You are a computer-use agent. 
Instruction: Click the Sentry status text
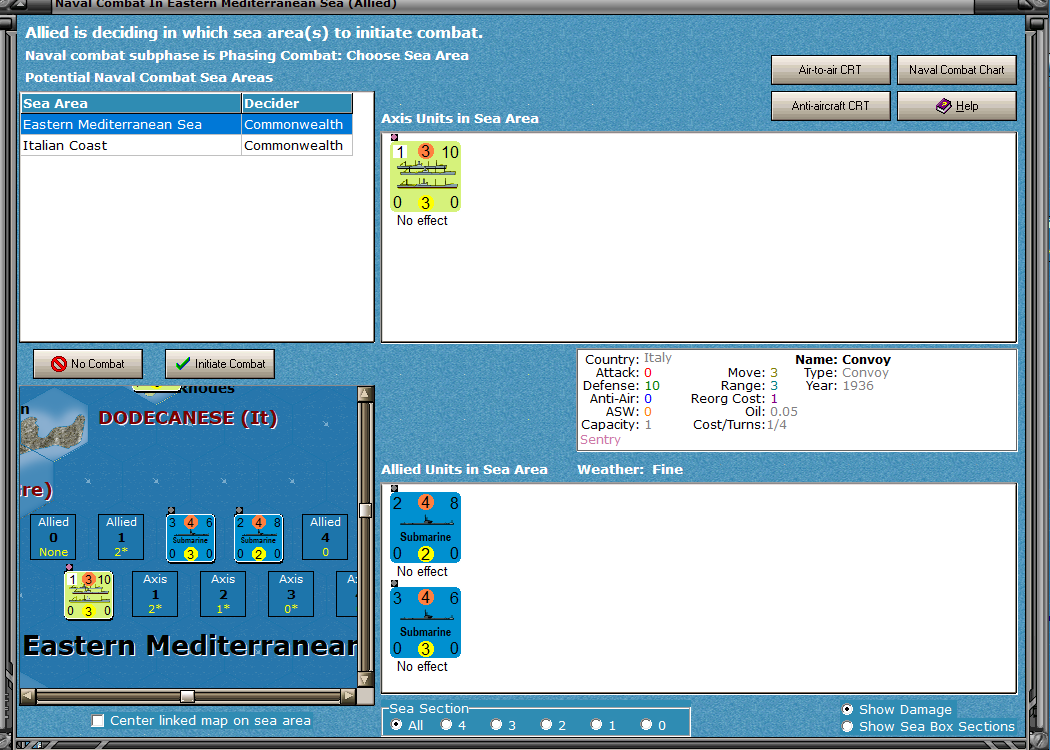(x=600, y=440)
